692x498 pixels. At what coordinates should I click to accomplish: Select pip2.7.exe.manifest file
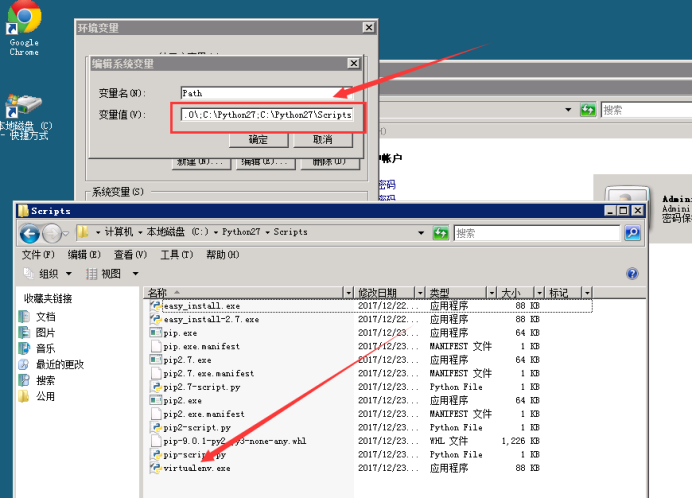pos(202,374)
